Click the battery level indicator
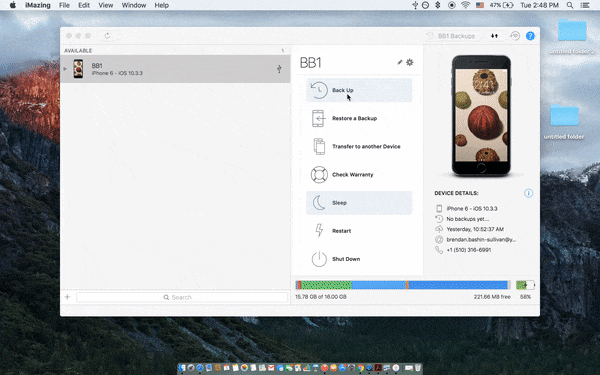Image resolution: width=600 pixels, height=375 pixels. 525,285
